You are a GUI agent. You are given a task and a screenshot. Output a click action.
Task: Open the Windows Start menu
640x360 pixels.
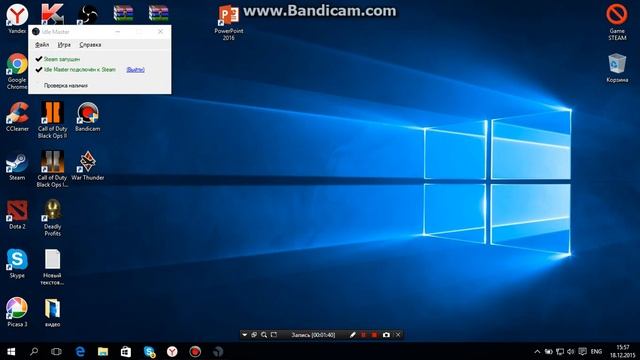coord(11,351)
